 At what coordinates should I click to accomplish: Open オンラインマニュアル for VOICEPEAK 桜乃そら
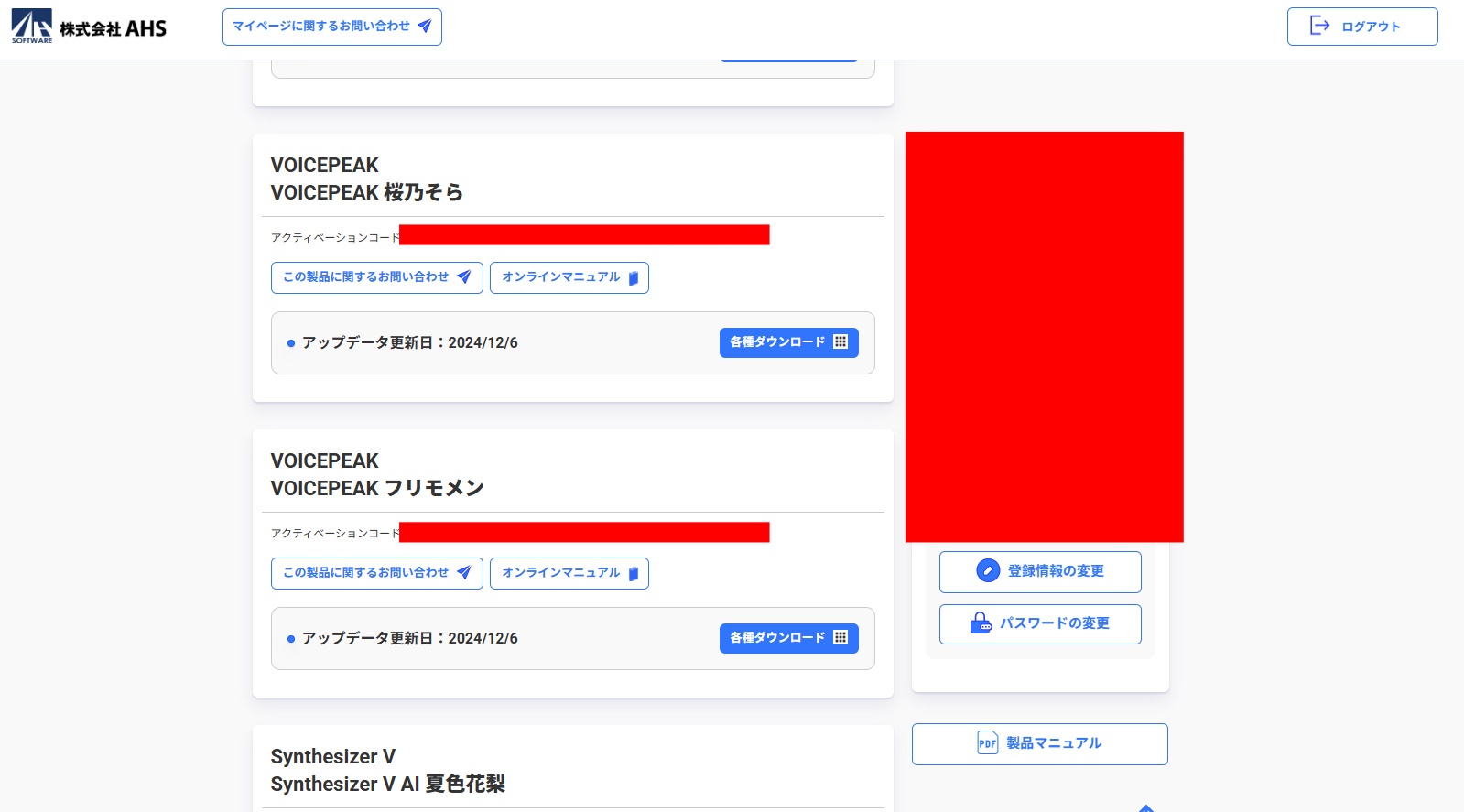coord(569,277)
